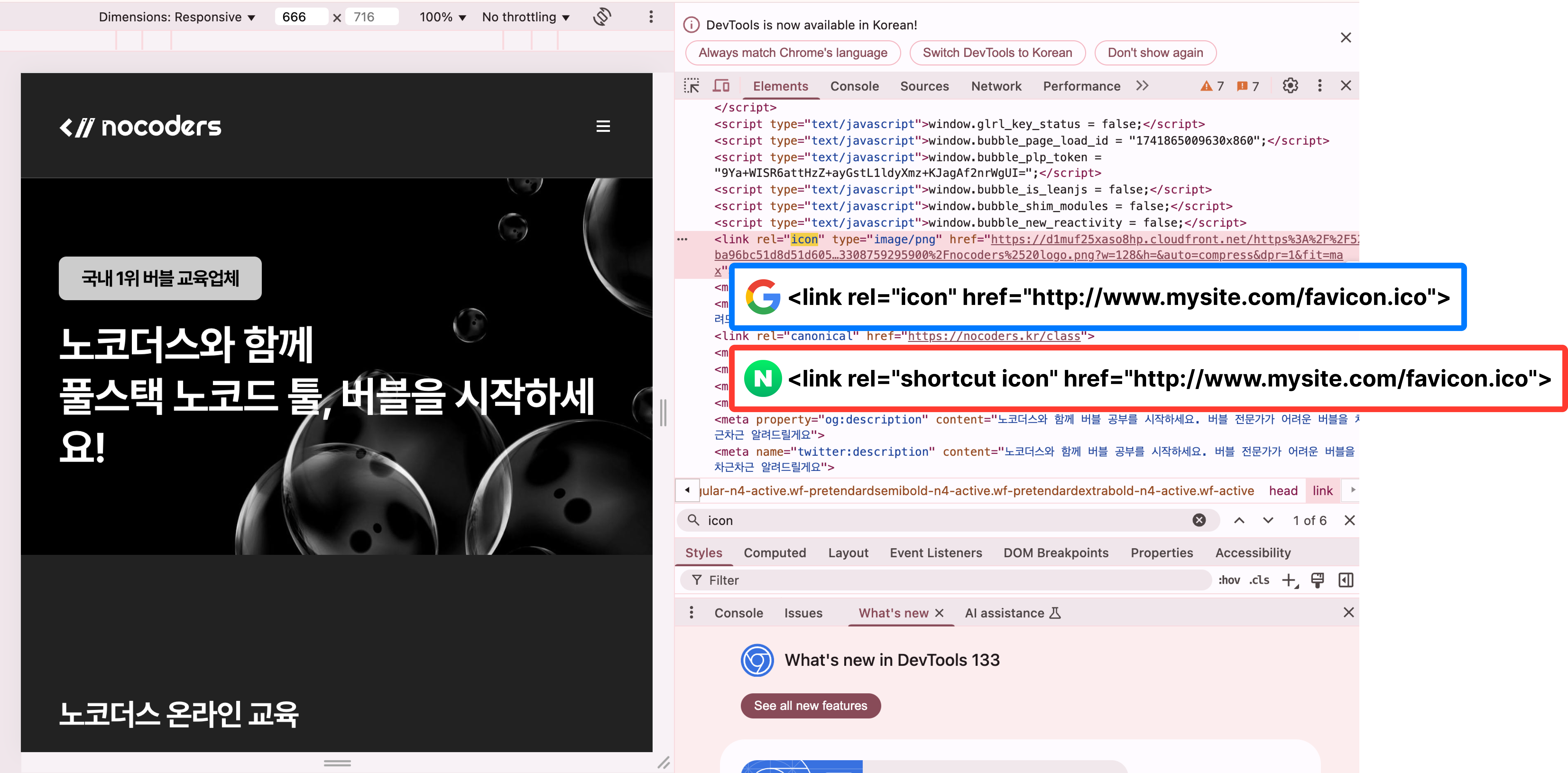
Task: Open the Computed styles tab
Action: 774,553
